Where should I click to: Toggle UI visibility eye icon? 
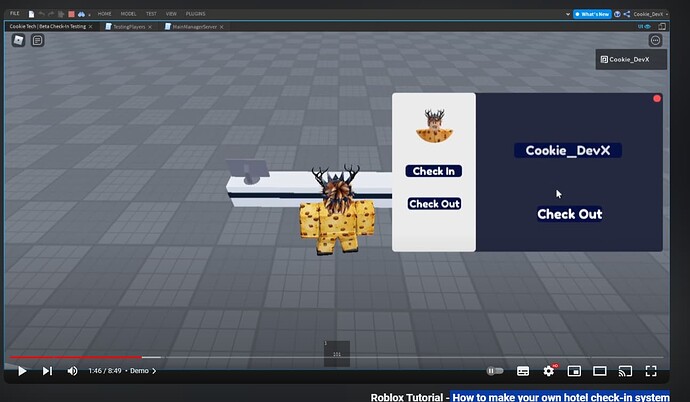click(x=644, y=27)
